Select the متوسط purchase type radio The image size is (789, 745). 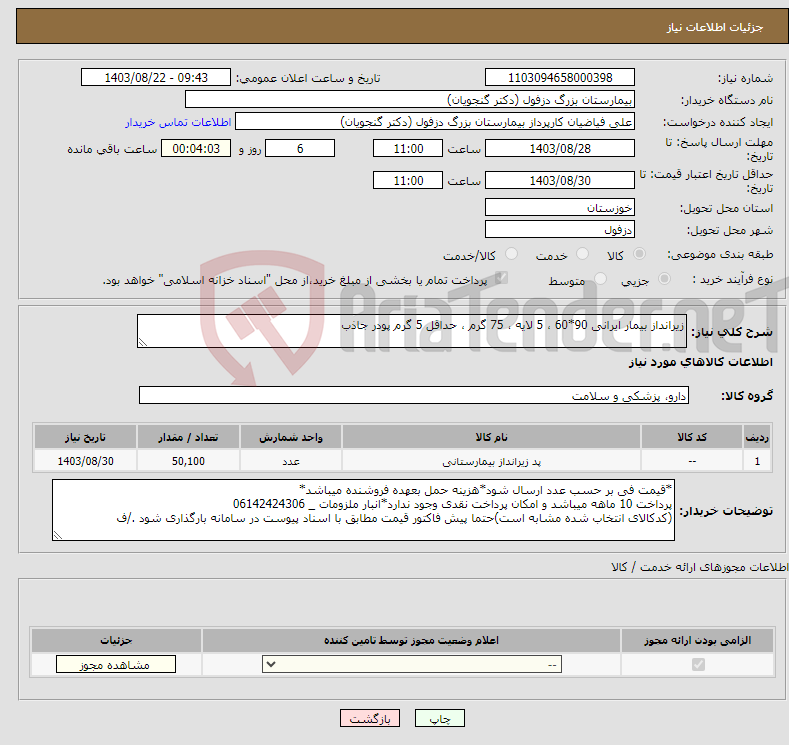pos(600,279)
